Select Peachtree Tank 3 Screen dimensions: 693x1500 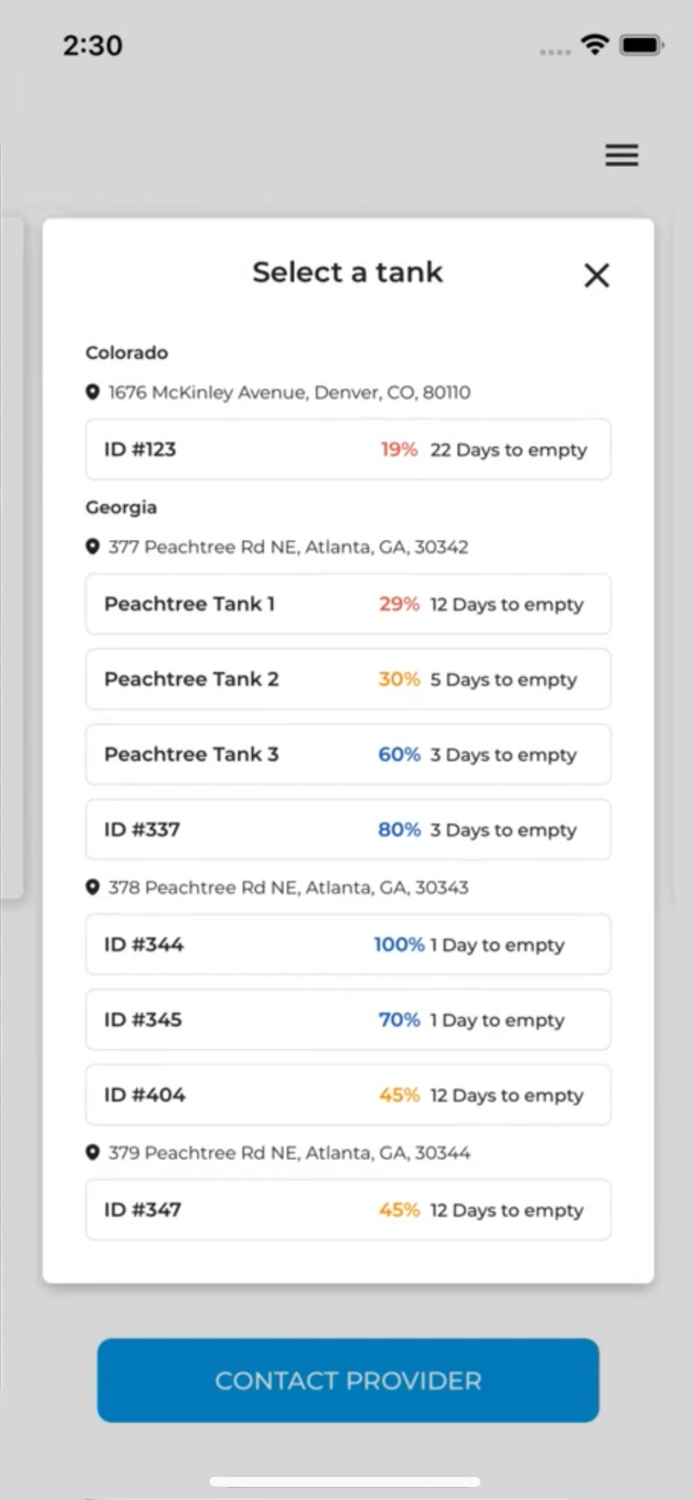click(348, 754)
